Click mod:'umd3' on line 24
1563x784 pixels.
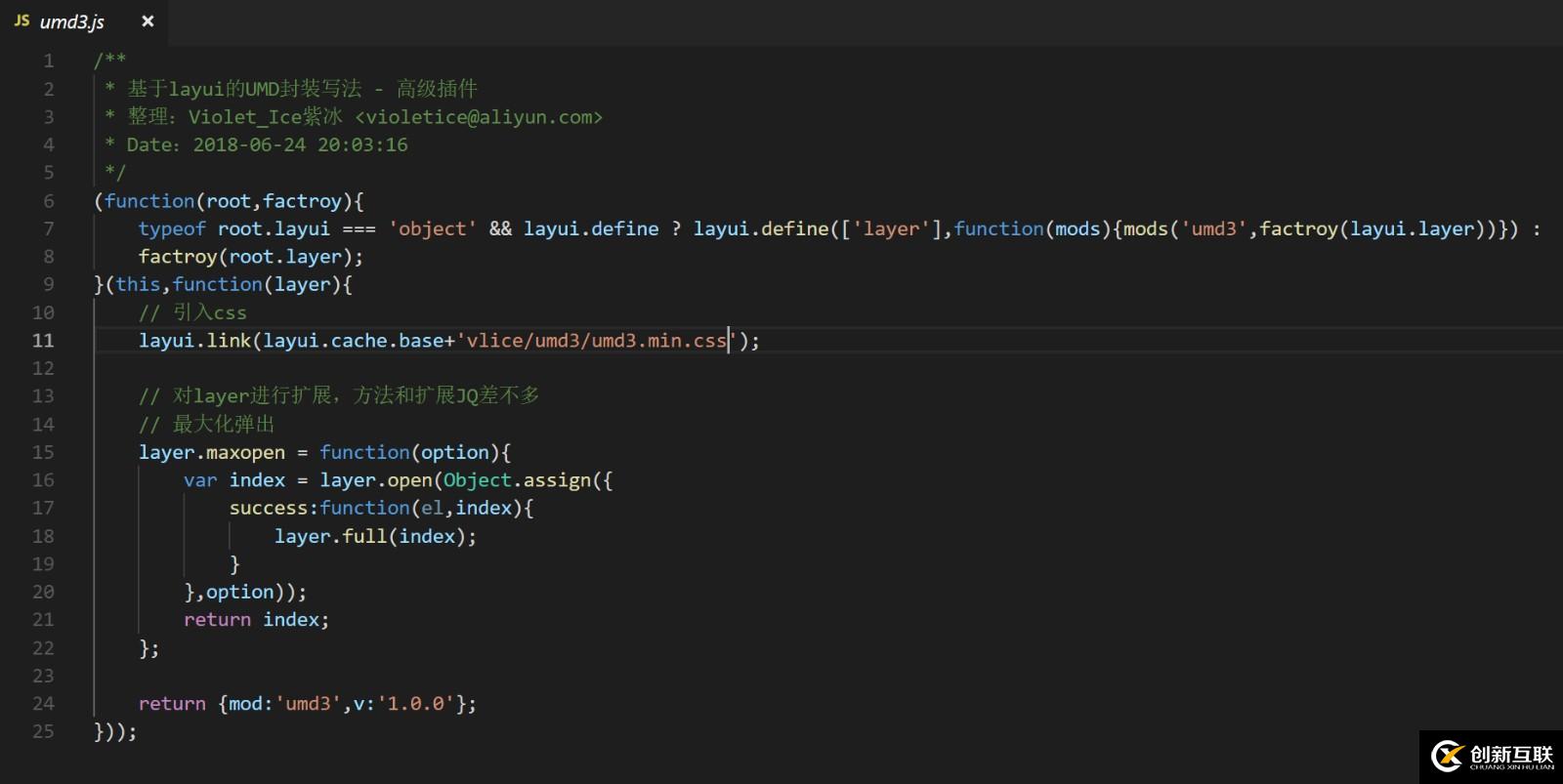coord(285,704)
